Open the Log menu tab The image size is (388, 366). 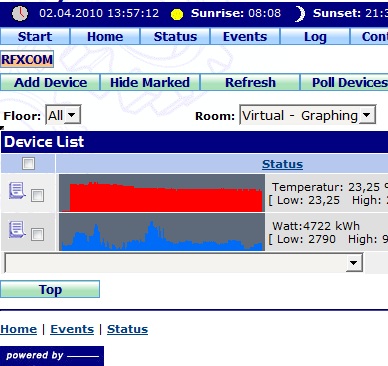(x=315, y=36)
